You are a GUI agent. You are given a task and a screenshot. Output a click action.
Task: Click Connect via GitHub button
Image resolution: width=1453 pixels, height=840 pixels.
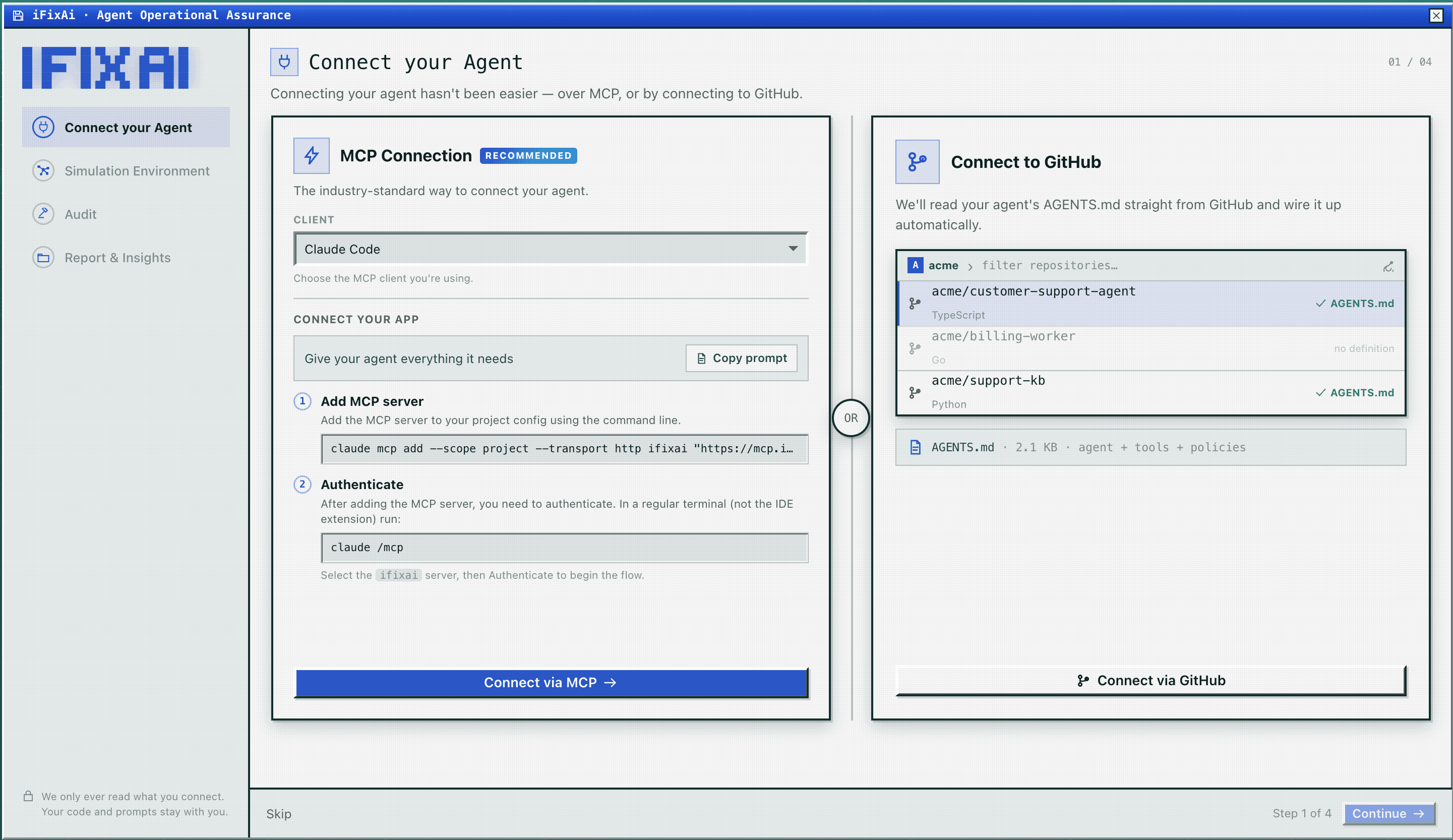(1151, 680)
